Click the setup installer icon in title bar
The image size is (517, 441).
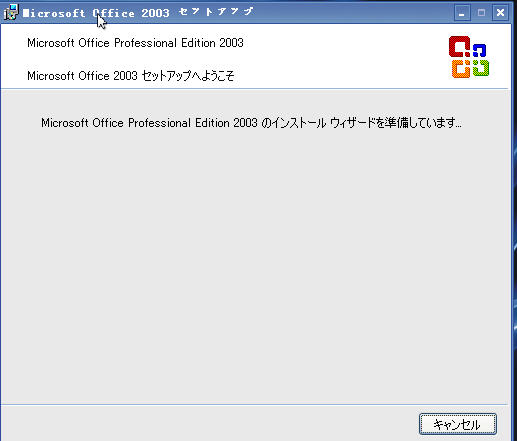tap(11, 12)
